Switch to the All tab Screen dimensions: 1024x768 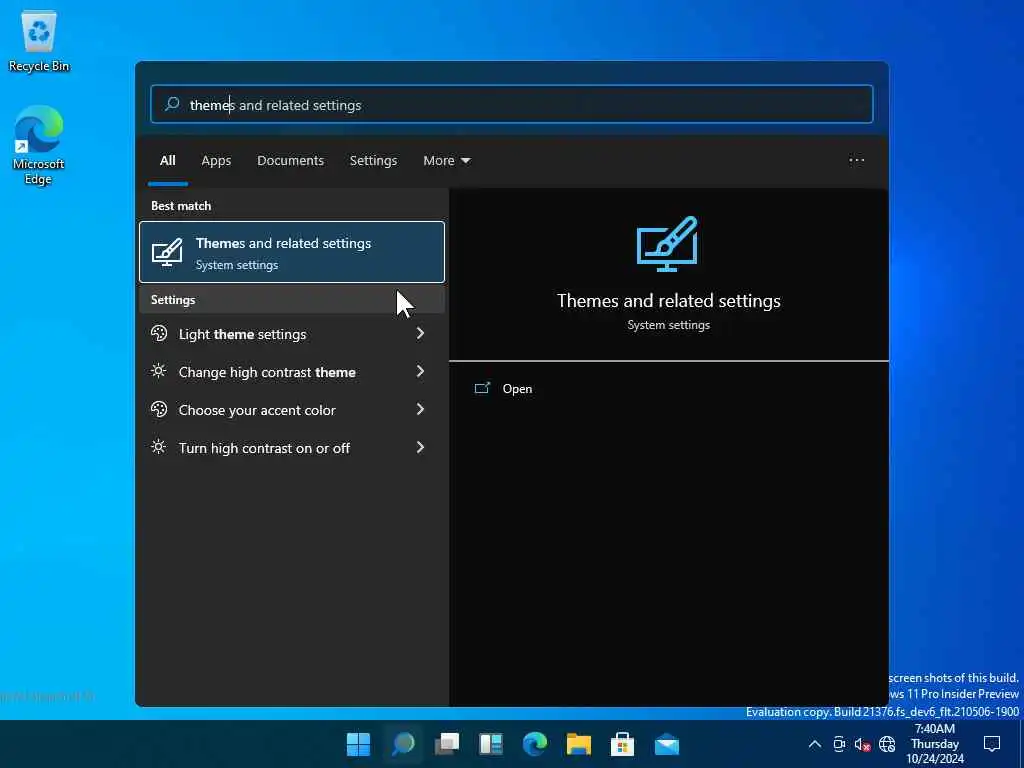click(x=168, y=161)
